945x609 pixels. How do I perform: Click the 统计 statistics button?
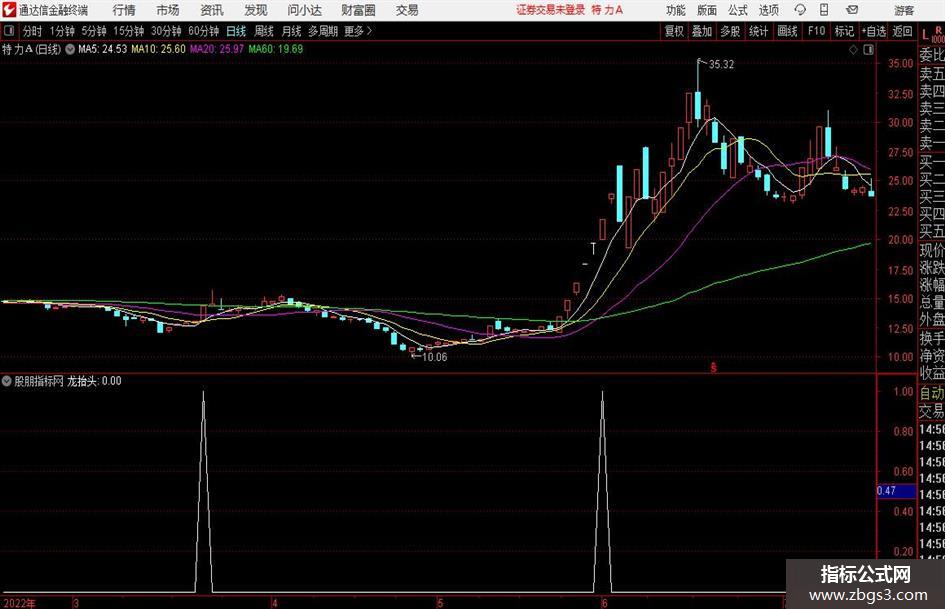pyautogui.click(x=758, y=31)
